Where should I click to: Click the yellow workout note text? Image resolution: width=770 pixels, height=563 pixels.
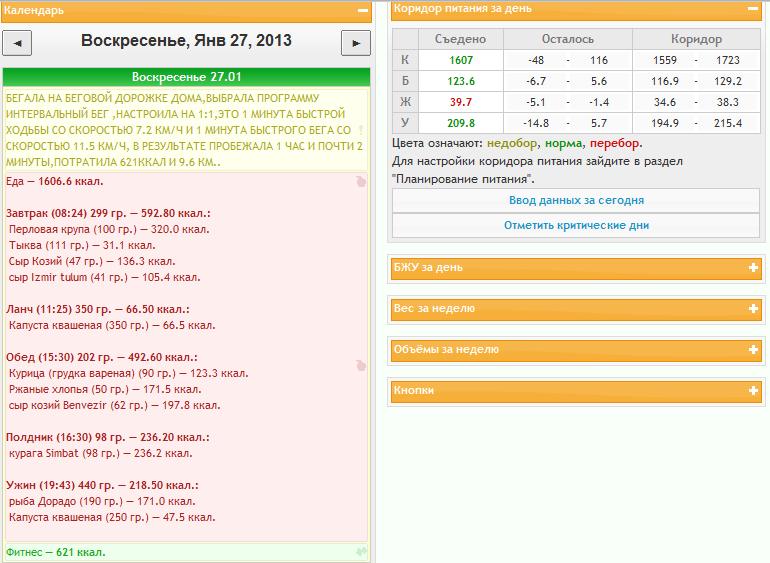coord(184,130)
